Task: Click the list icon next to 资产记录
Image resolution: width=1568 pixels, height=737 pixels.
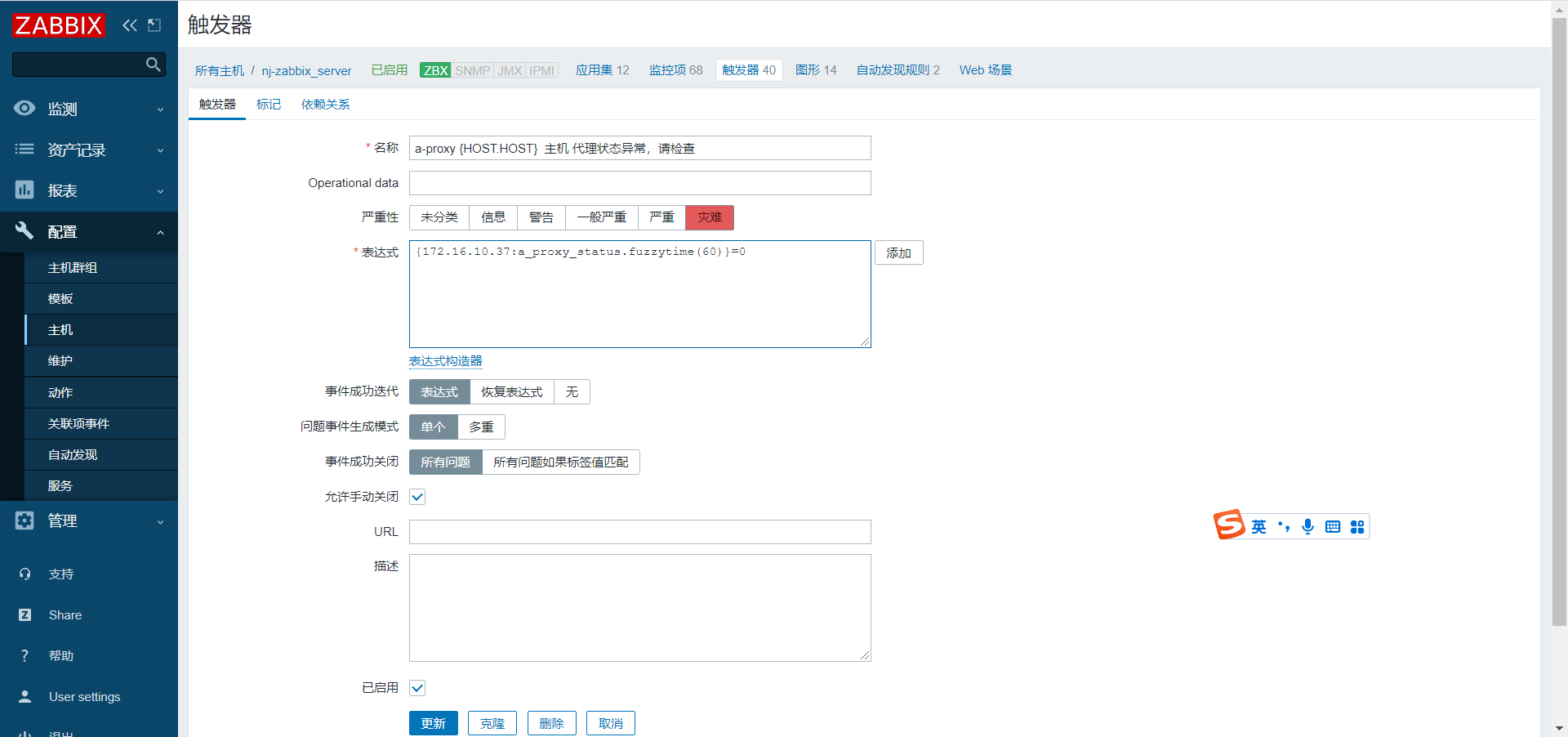Action: [24, 149]
